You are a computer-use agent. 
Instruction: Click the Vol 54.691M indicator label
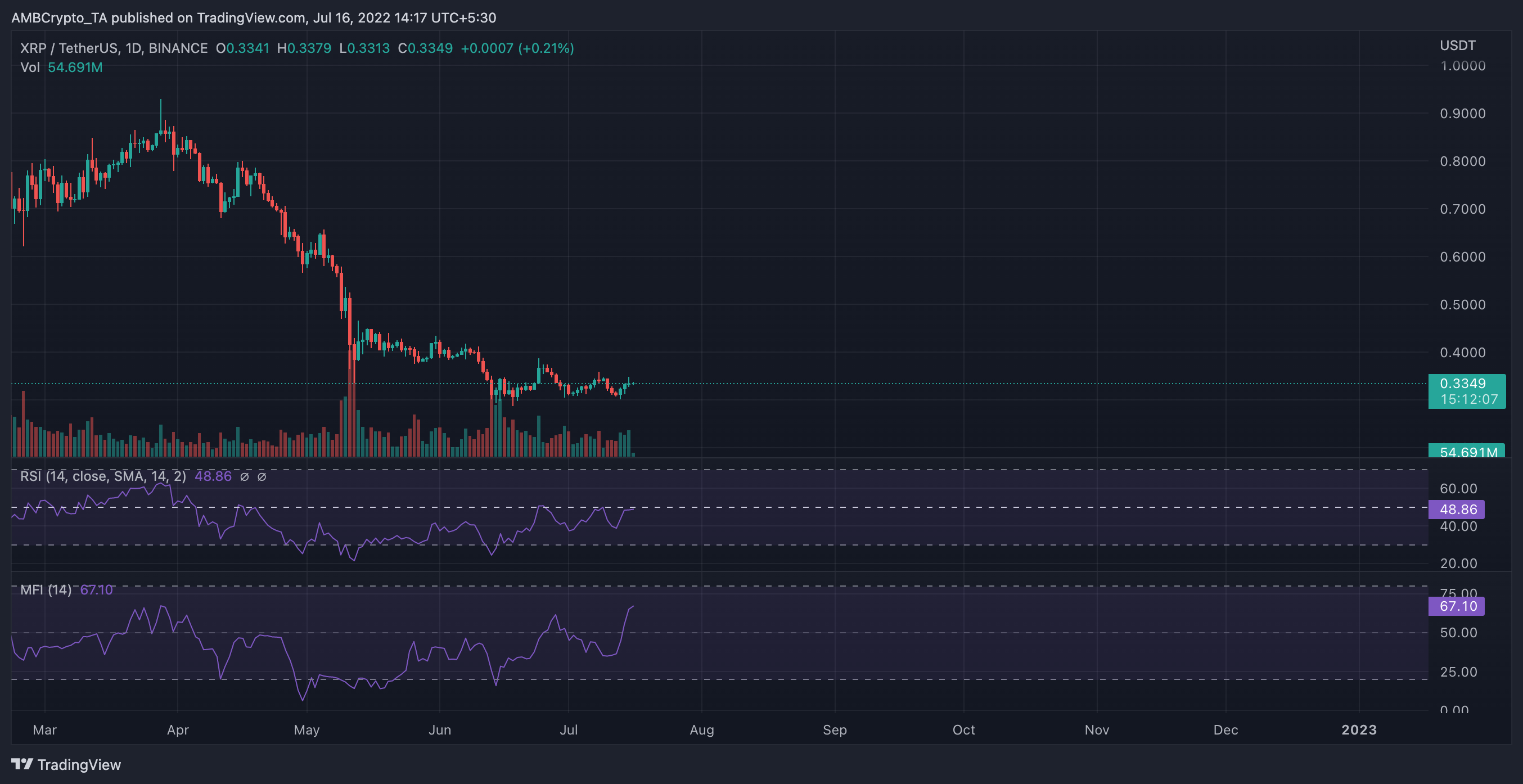click(61, 67)
